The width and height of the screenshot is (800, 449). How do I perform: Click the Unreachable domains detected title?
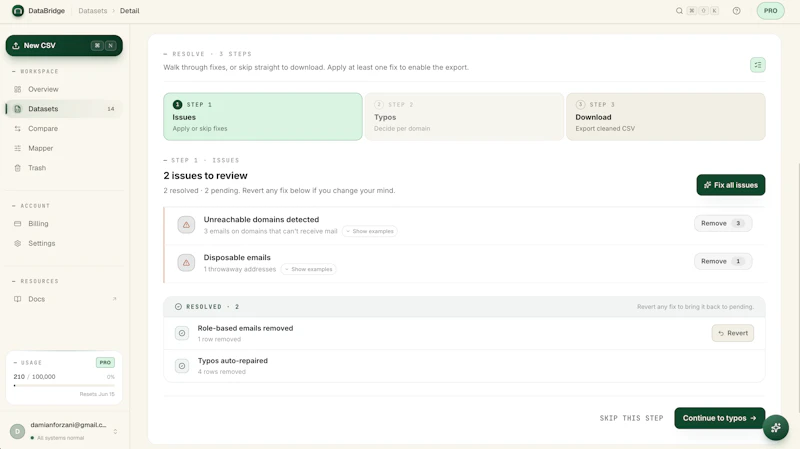(x=261, y=219)
